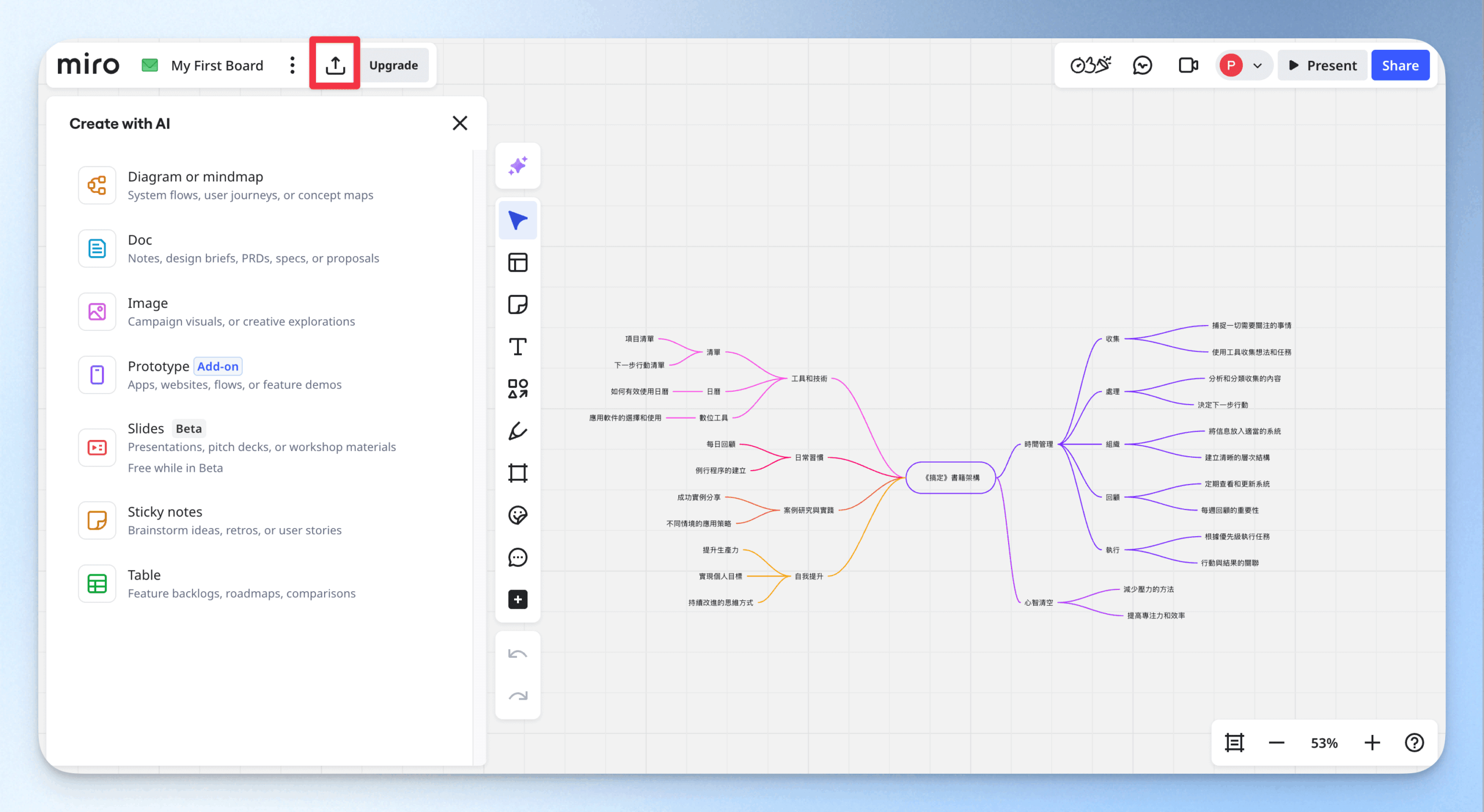Open the 53% zoom level menu

pos(1324,743)
